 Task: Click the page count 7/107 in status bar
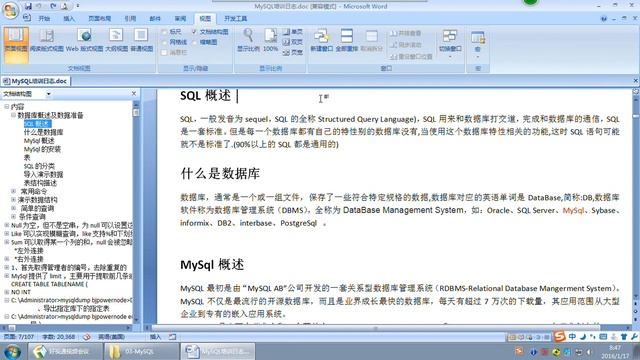click(x=18, y=337)
